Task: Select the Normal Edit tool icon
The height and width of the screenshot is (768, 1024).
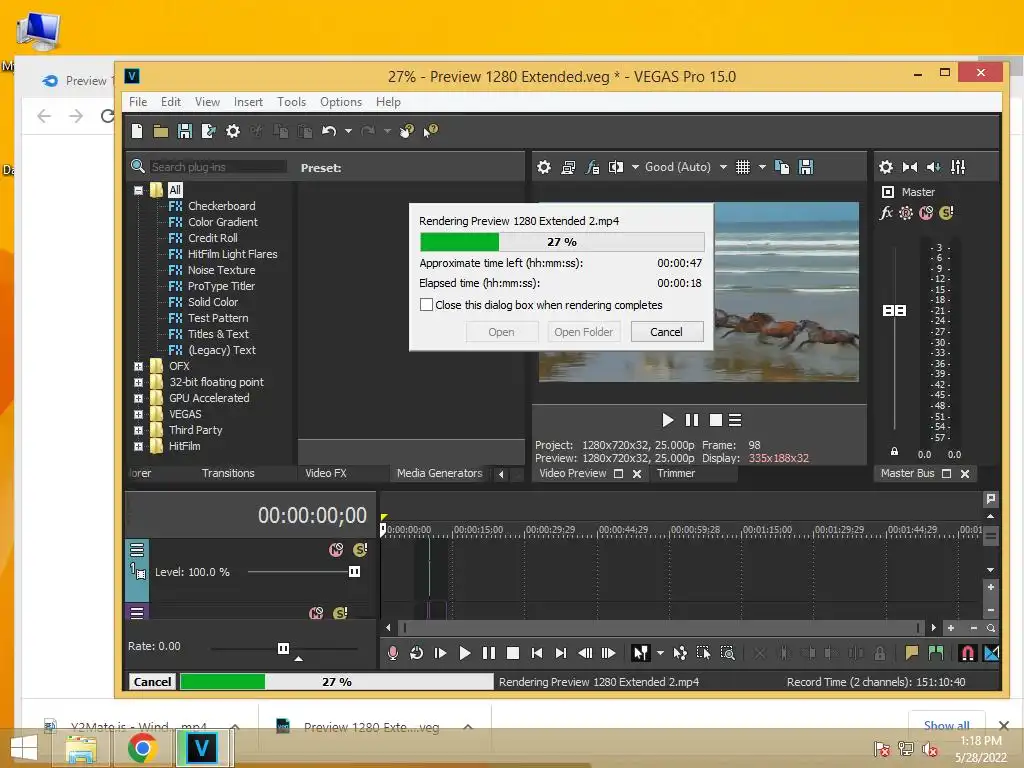Action: point(641,653)
